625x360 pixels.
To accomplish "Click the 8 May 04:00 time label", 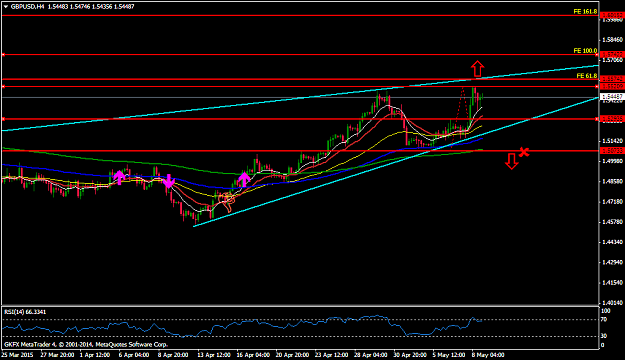I will [488, 355].
